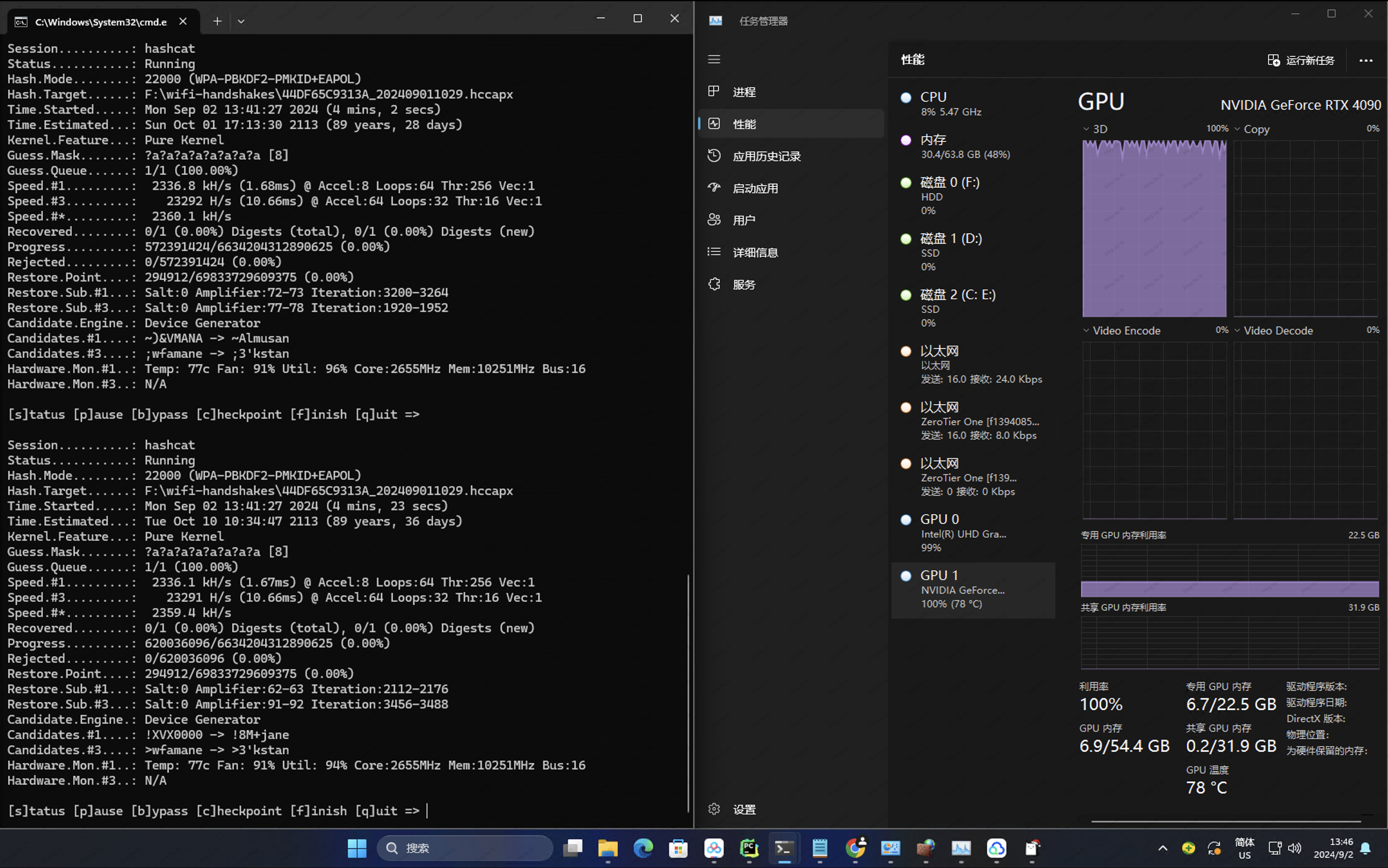Open the network status tray icon
The width and height of the screenshot is (1388, 868).
1275,848
